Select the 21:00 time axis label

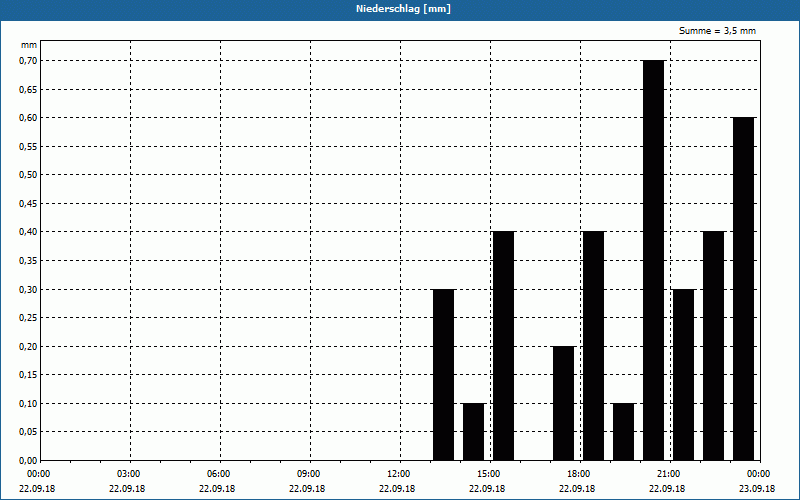[668, 474]
